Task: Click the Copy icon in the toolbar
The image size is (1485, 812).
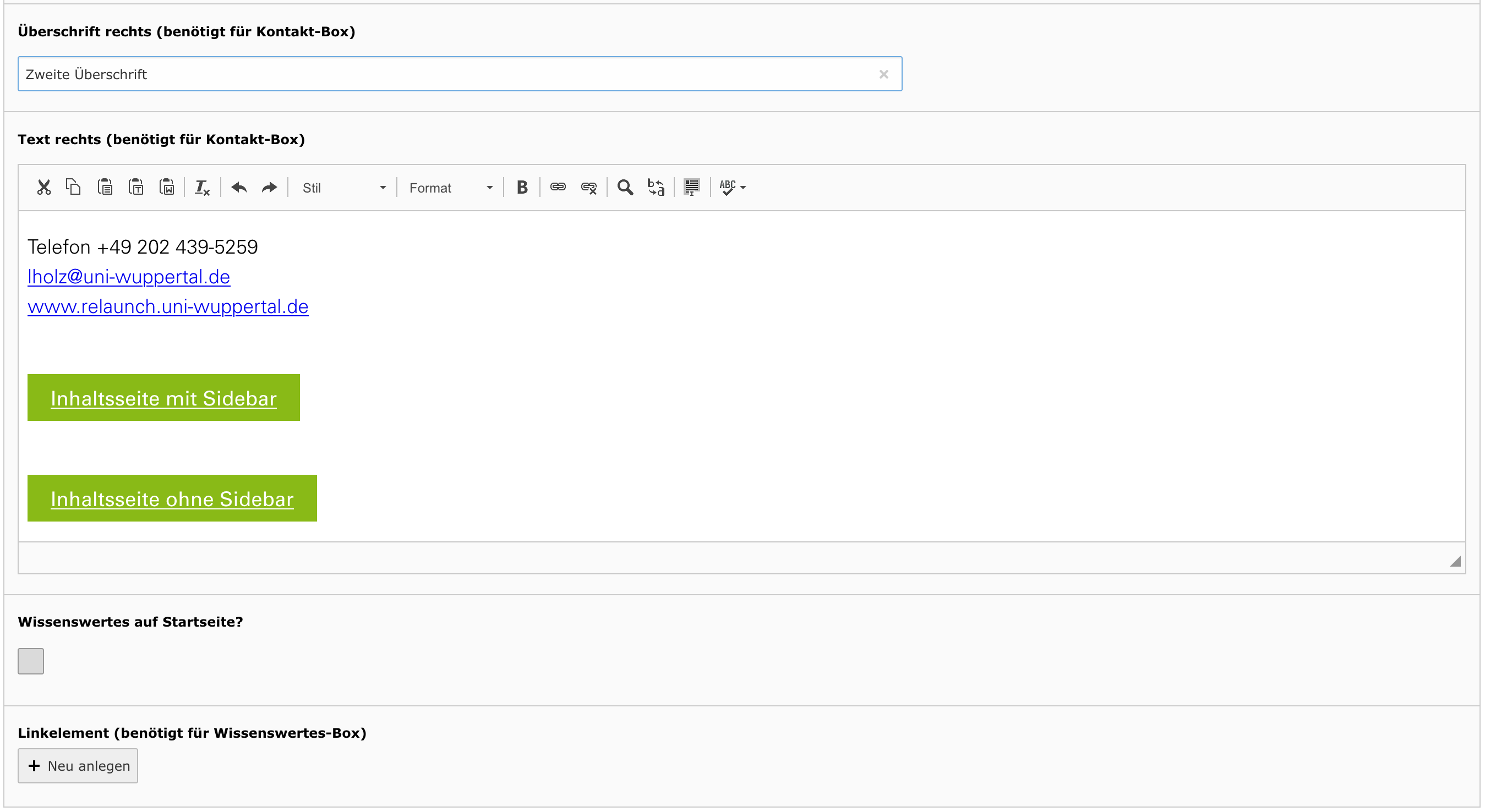Action: click(74, 187)
